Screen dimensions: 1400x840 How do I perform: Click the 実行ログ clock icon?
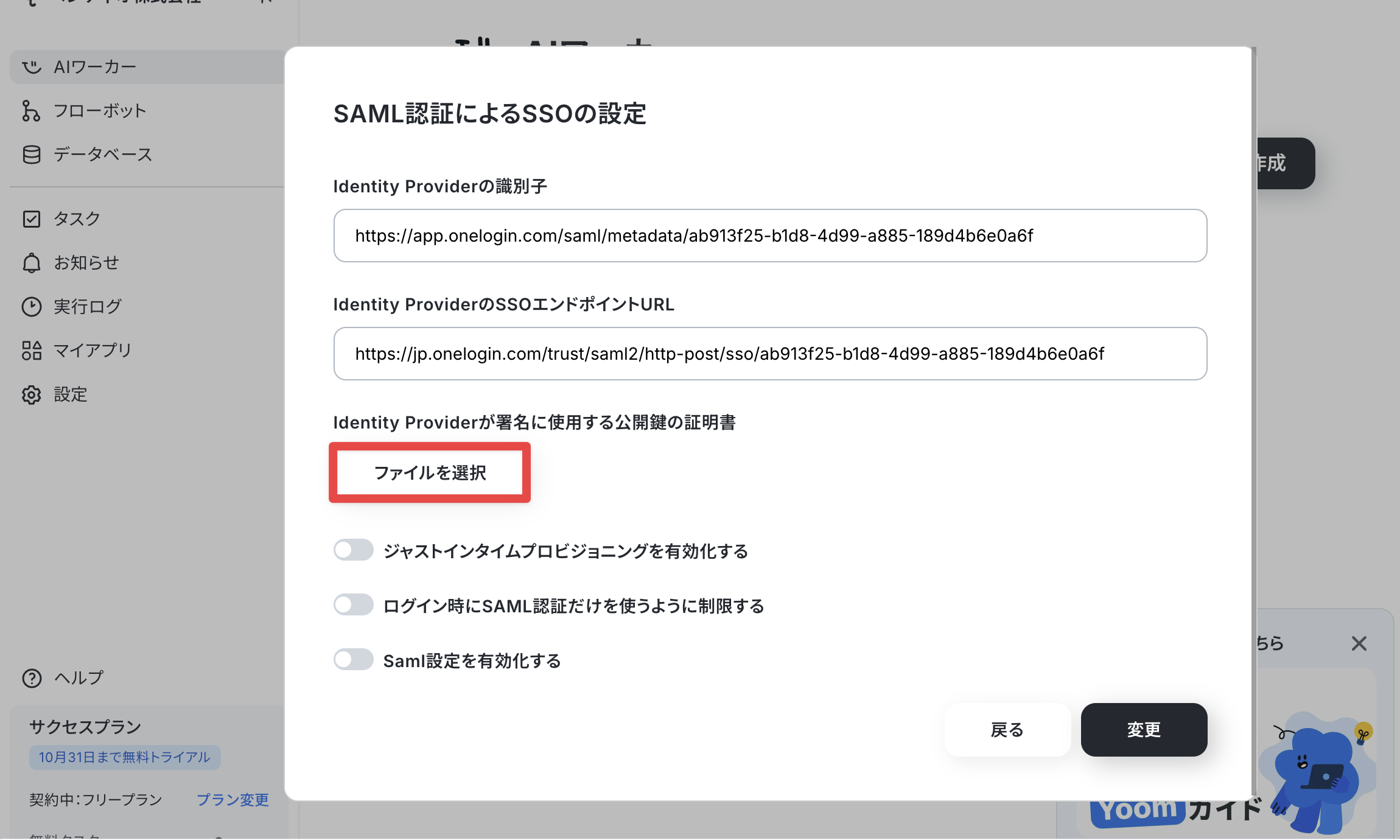point(32,307)
